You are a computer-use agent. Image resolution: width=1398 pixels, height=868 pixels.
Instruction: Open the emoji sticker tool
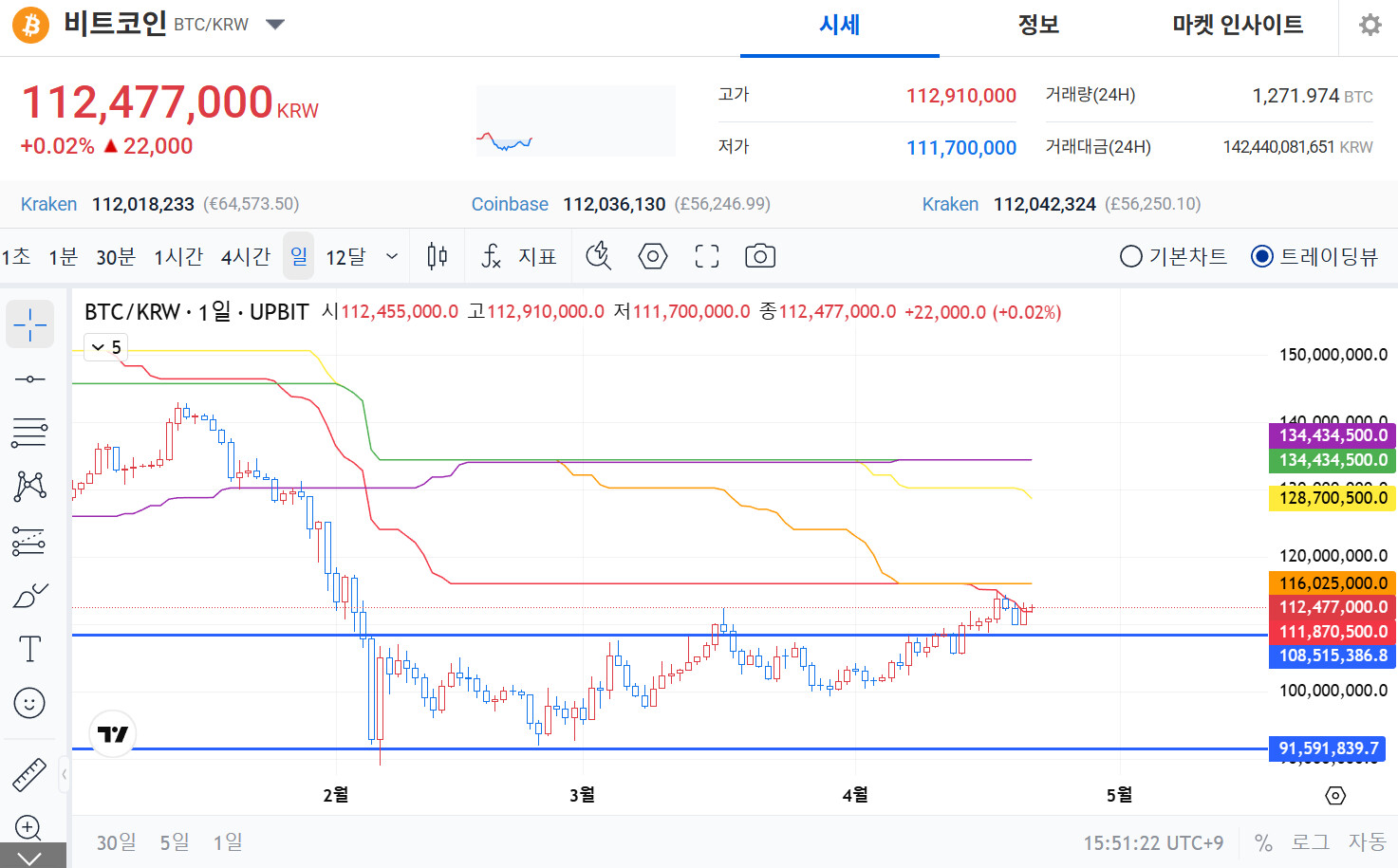click(30, 704)
